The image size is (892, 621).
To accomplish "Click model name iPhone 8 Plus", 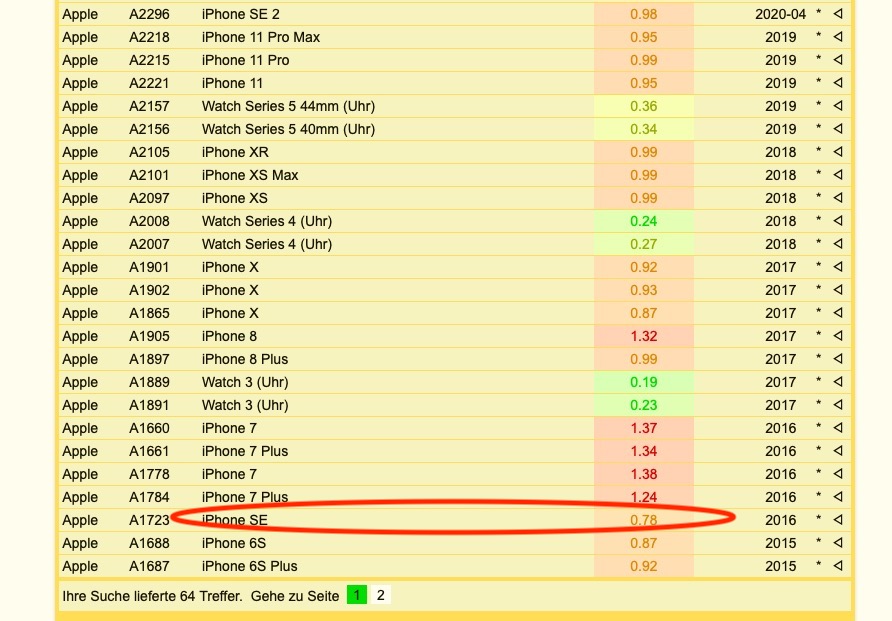I will point(245,359).
